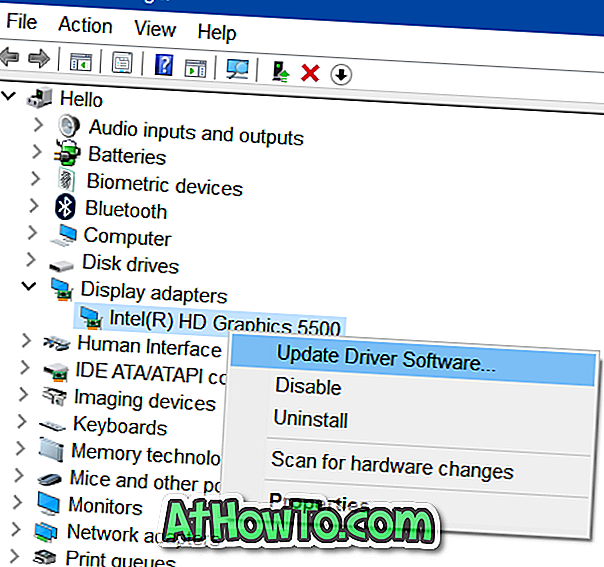Expand the Mice and other pointing node
The image size is (604, 567).
coord(19,475)
